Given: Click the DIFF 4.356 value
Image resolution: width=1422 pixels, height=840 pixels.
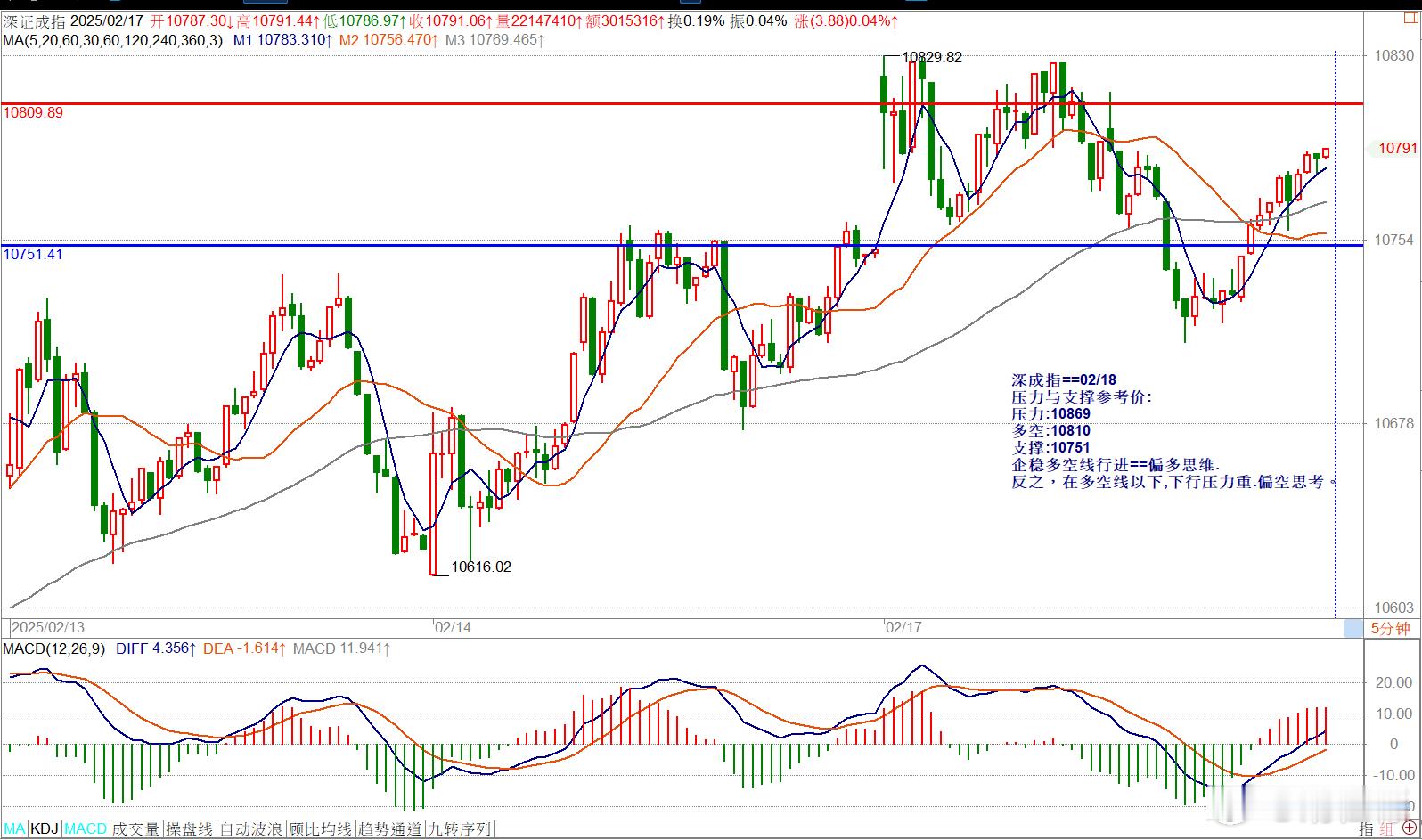Looking at the screenshot, I should click(x=156, y=648).
